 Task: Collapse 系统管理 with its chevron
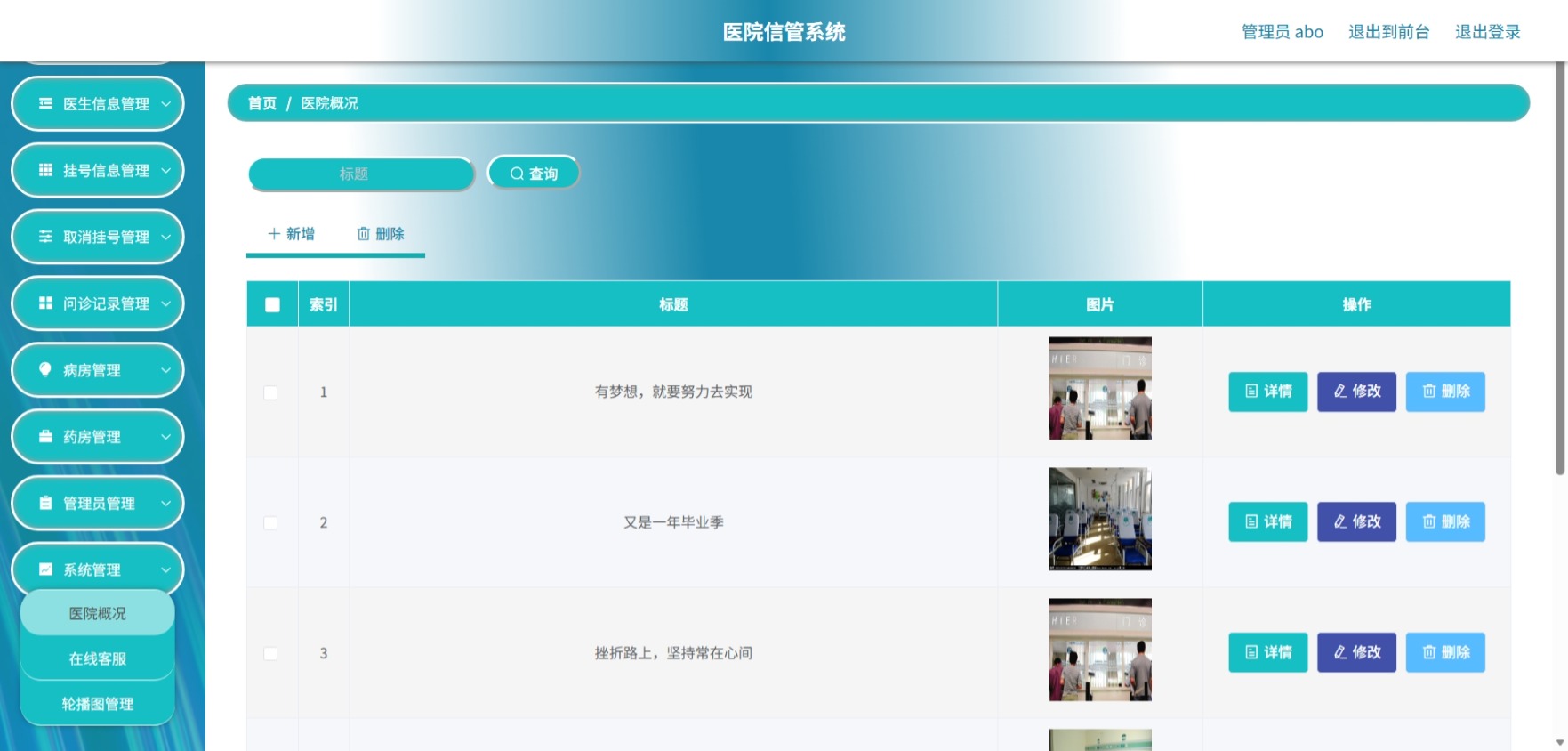pyautogui.click(x=165, y=569)
